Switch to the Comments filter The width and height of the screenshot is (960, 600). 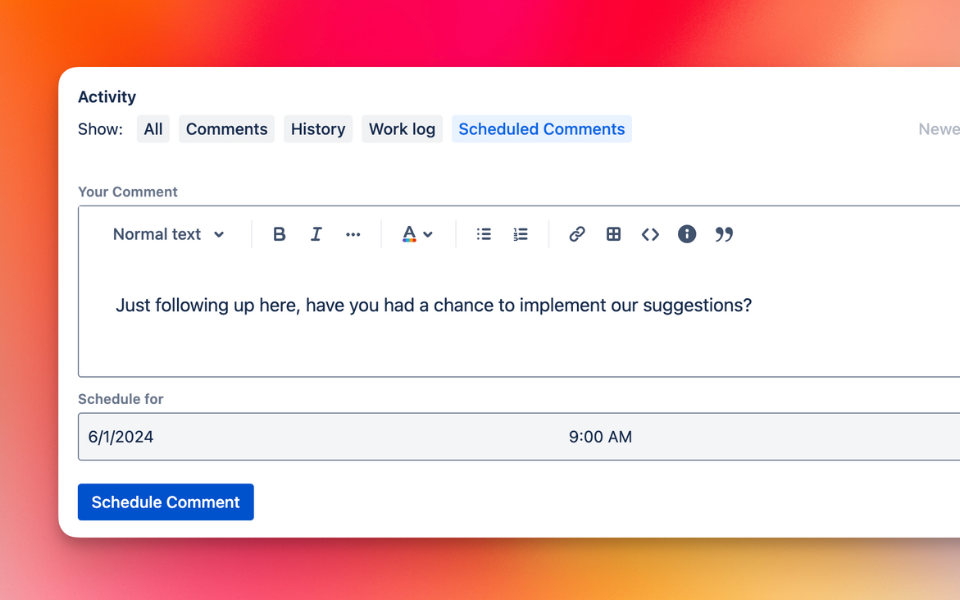[x=227, y=129]
